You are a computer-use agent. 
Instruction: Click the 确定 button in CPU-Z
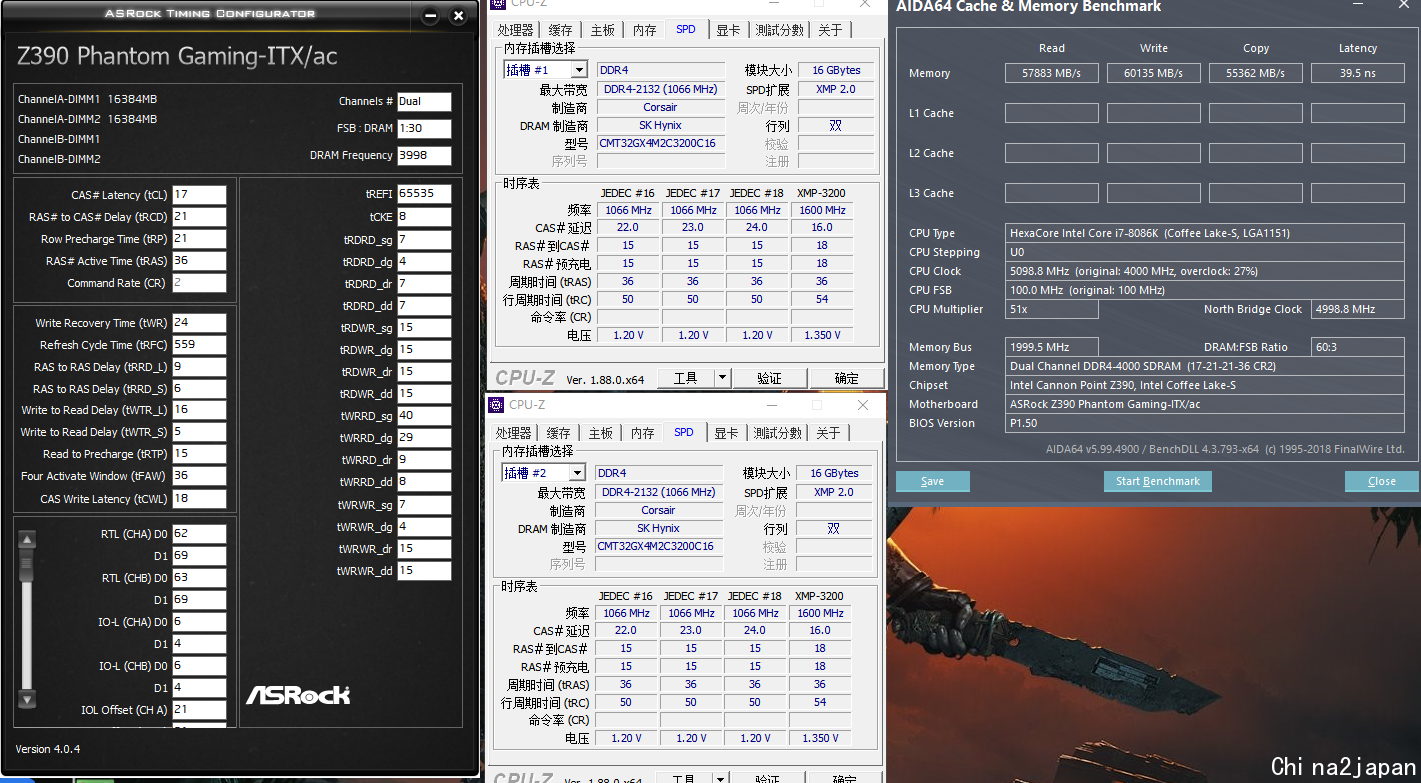pyautogui.click(x=846, y=378)
